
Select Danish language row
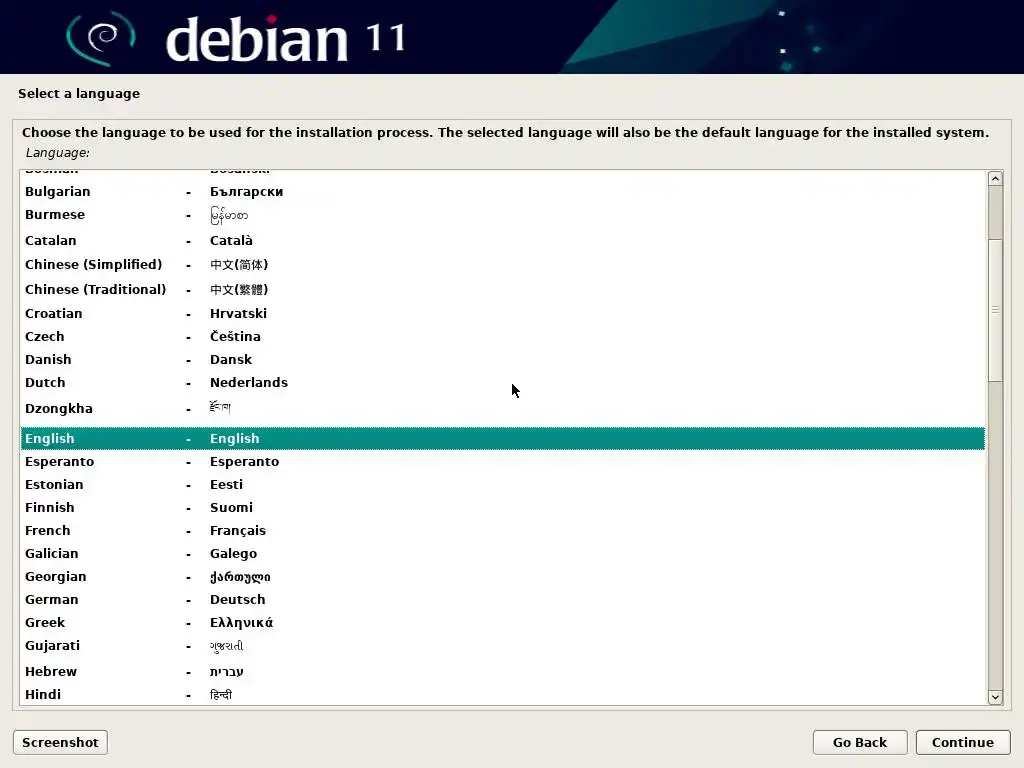click(502, 359)
